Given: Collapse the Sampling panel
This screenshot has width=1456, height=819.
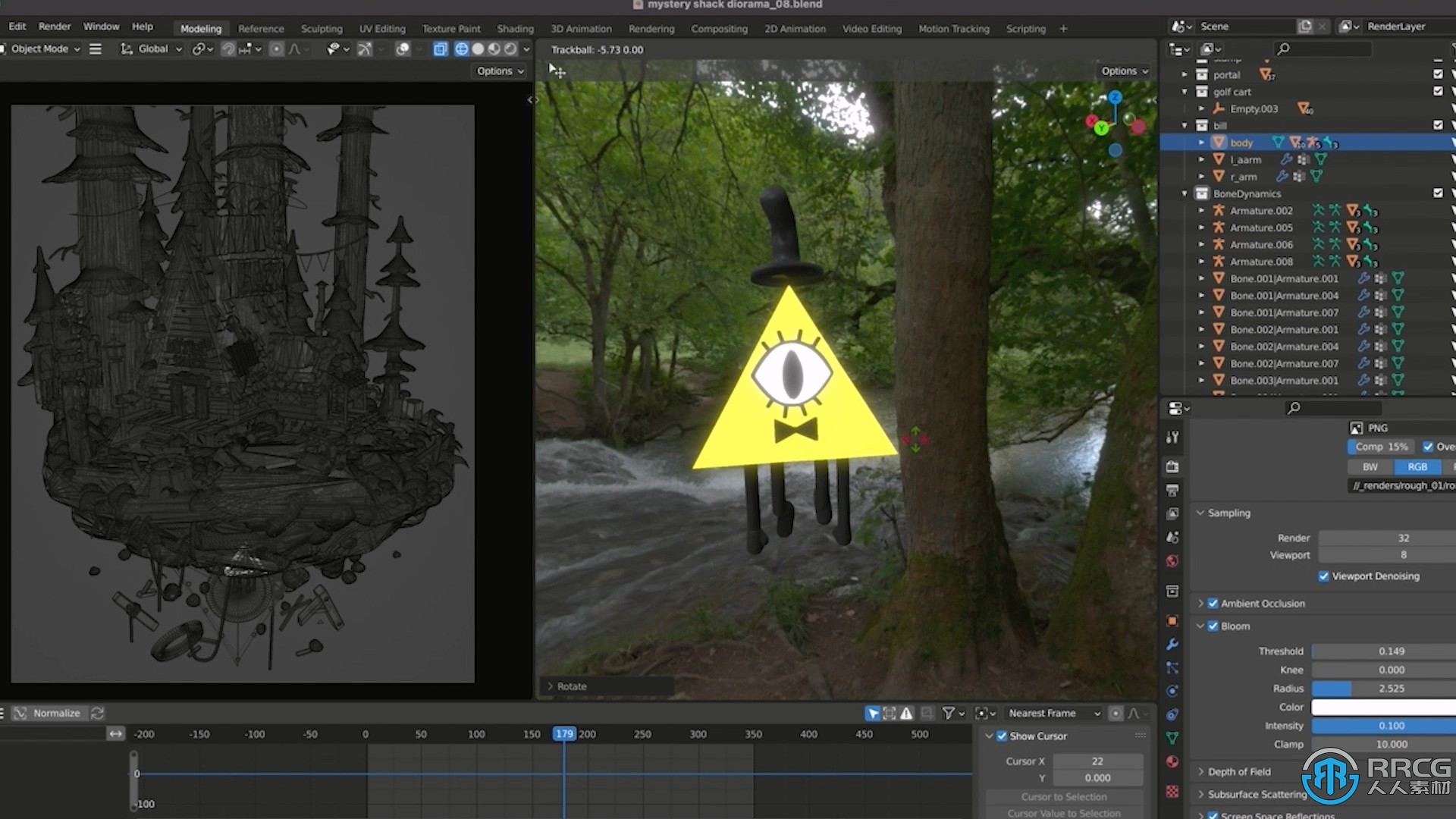Looking at the screenshot, I should point(1200,513).
